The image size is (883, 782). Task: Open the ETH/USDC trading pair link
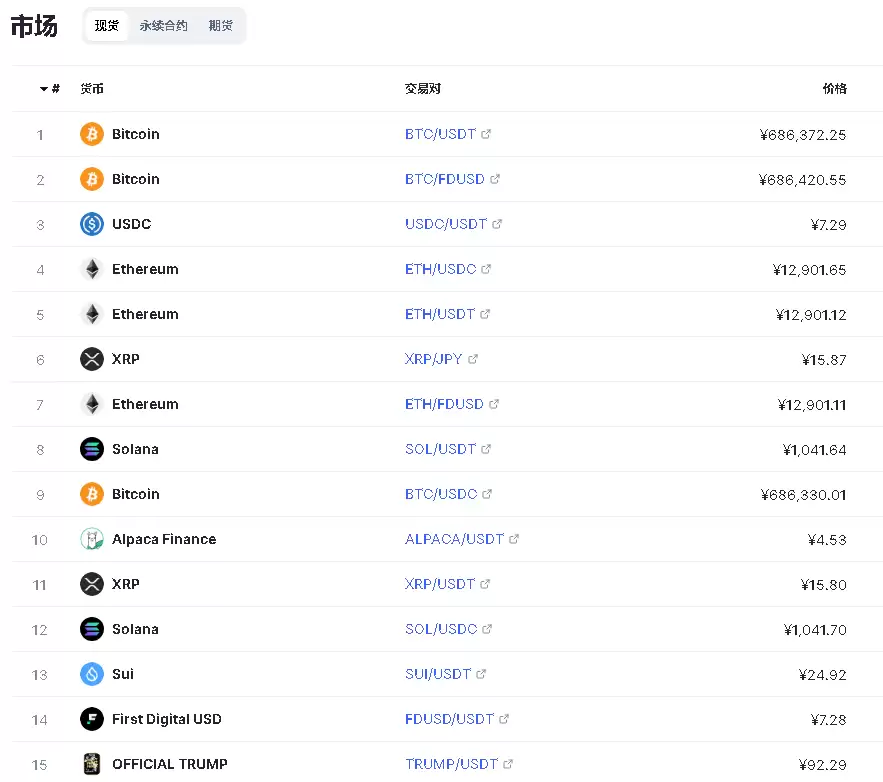(440, 269)
